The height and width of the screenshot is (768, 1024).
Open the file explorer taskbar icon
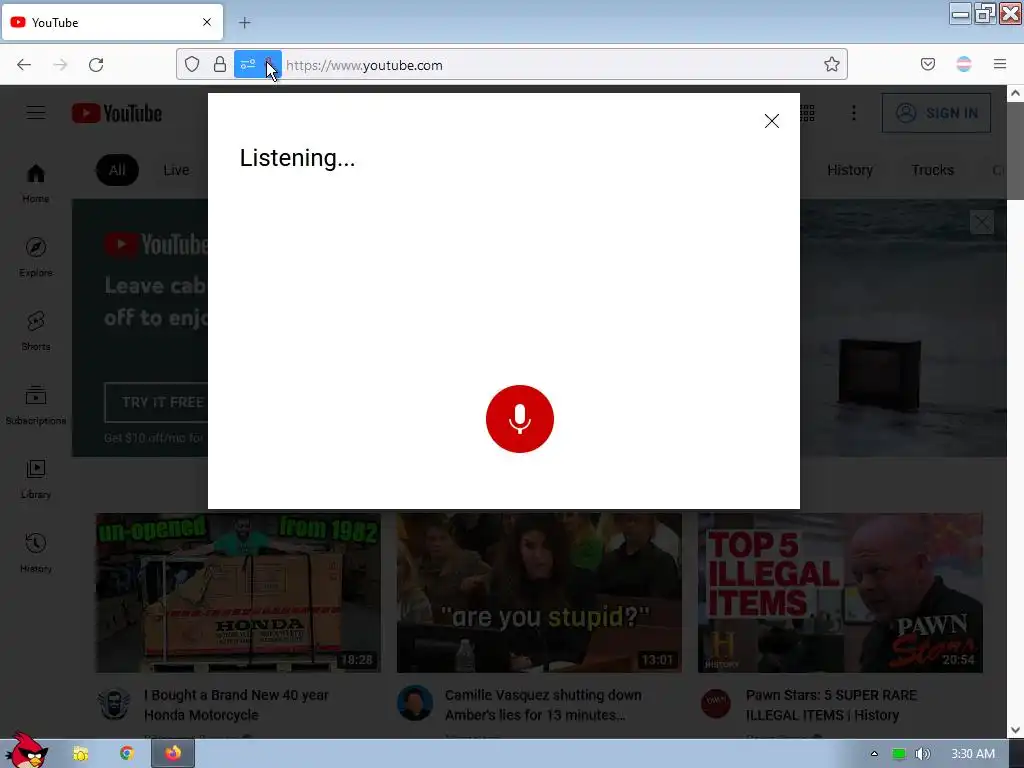tap(80, 754)
